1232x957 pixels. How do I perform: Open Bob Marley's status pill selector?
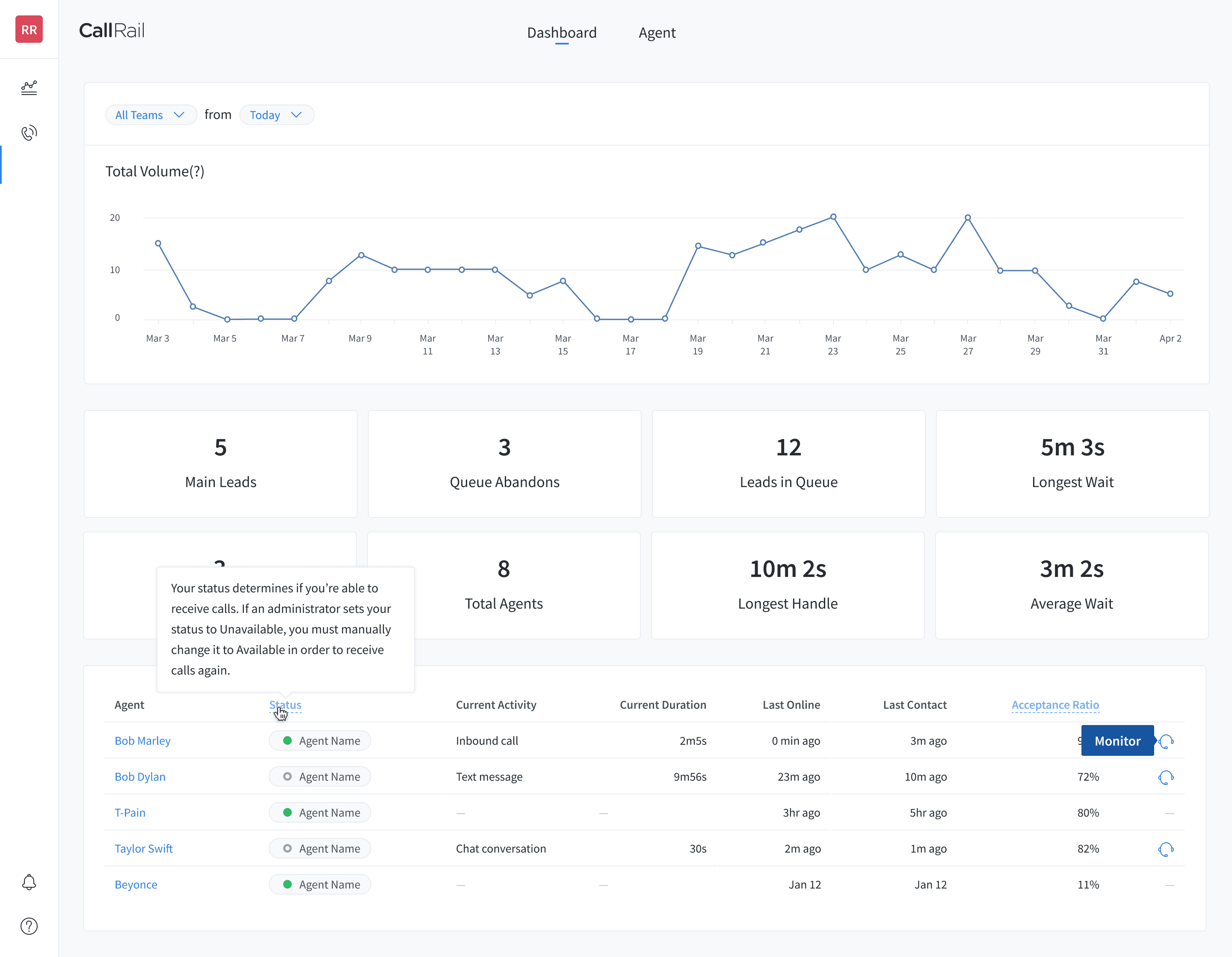[320, 741]
